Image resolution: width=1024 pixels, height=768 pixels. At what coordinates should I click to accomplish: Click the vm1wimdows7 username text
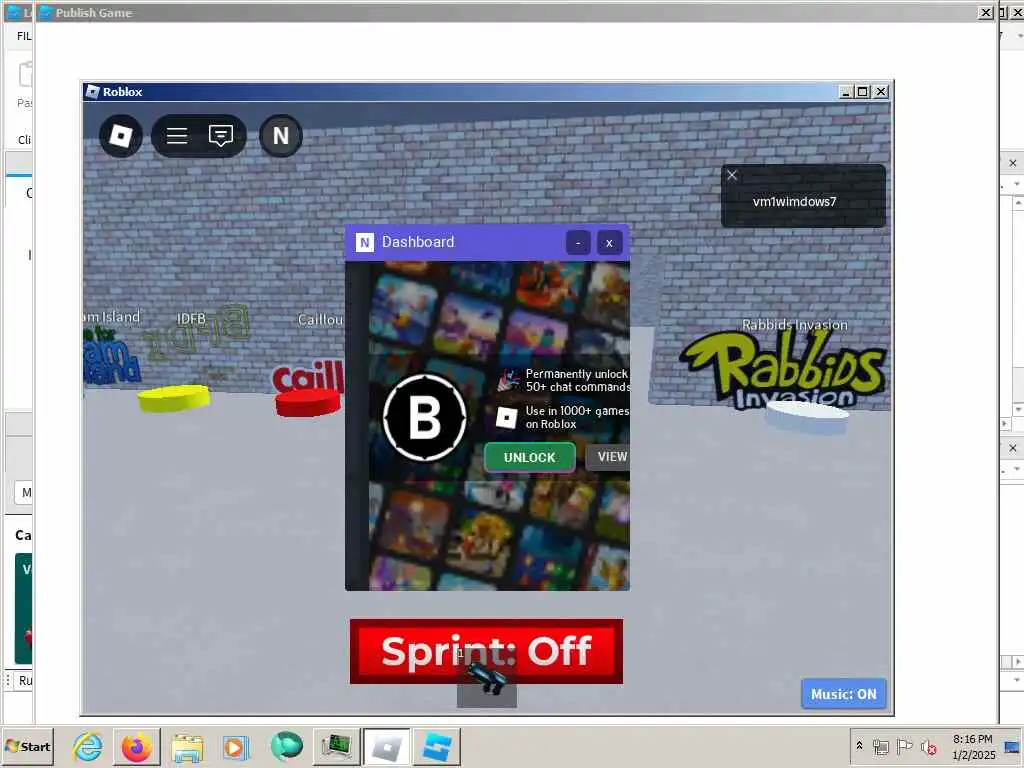coord(794,201)
